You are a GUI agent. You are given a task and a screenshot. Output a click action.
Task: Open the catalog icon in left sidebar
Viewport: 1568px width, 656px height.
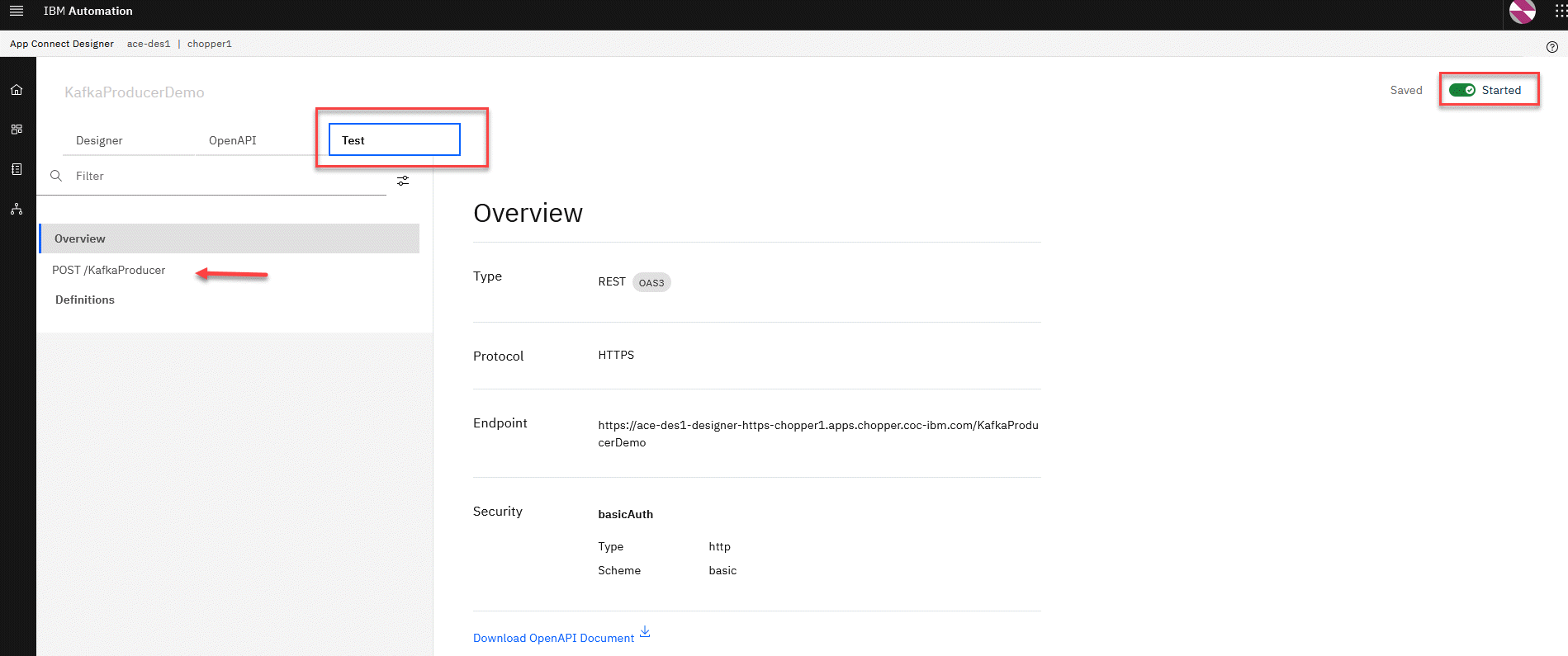17,169
